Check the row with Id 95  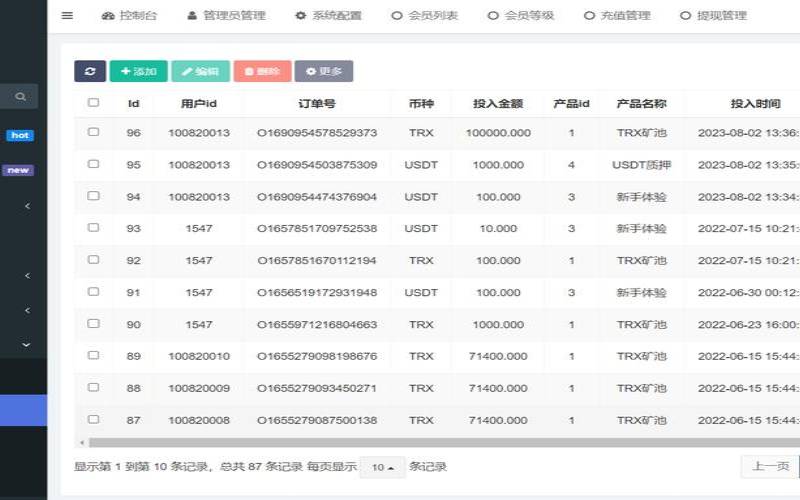pyautogui.click(x=93, y=164)
